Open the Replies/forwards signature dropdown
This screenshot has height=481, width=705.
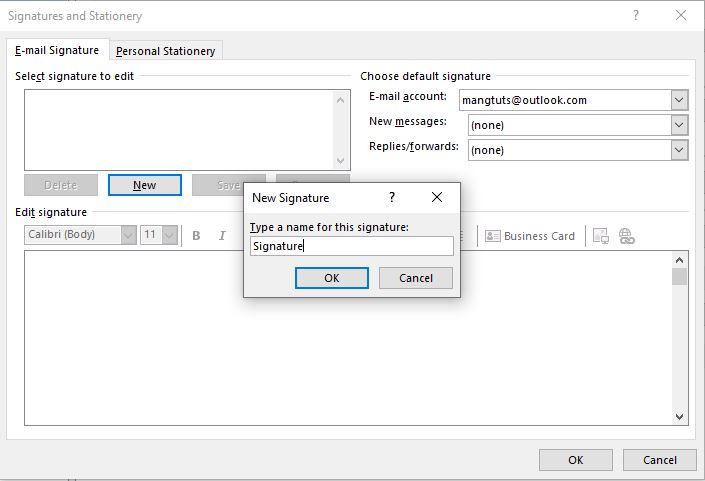[x=679, y=150]
